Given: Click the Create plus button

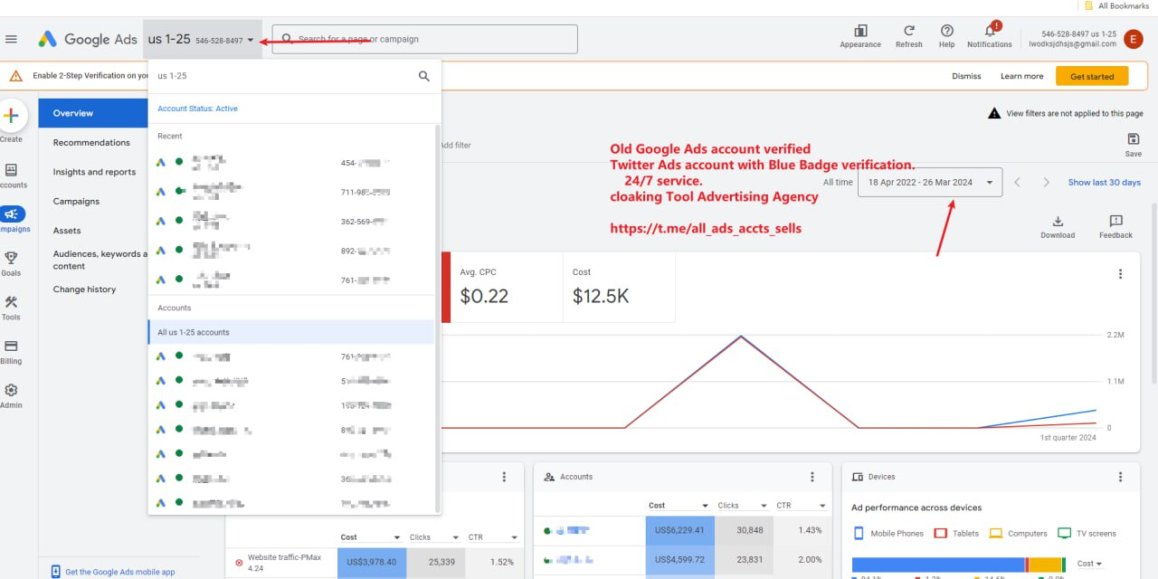Looking at the screenshot, I should click(x=11, y=116).
